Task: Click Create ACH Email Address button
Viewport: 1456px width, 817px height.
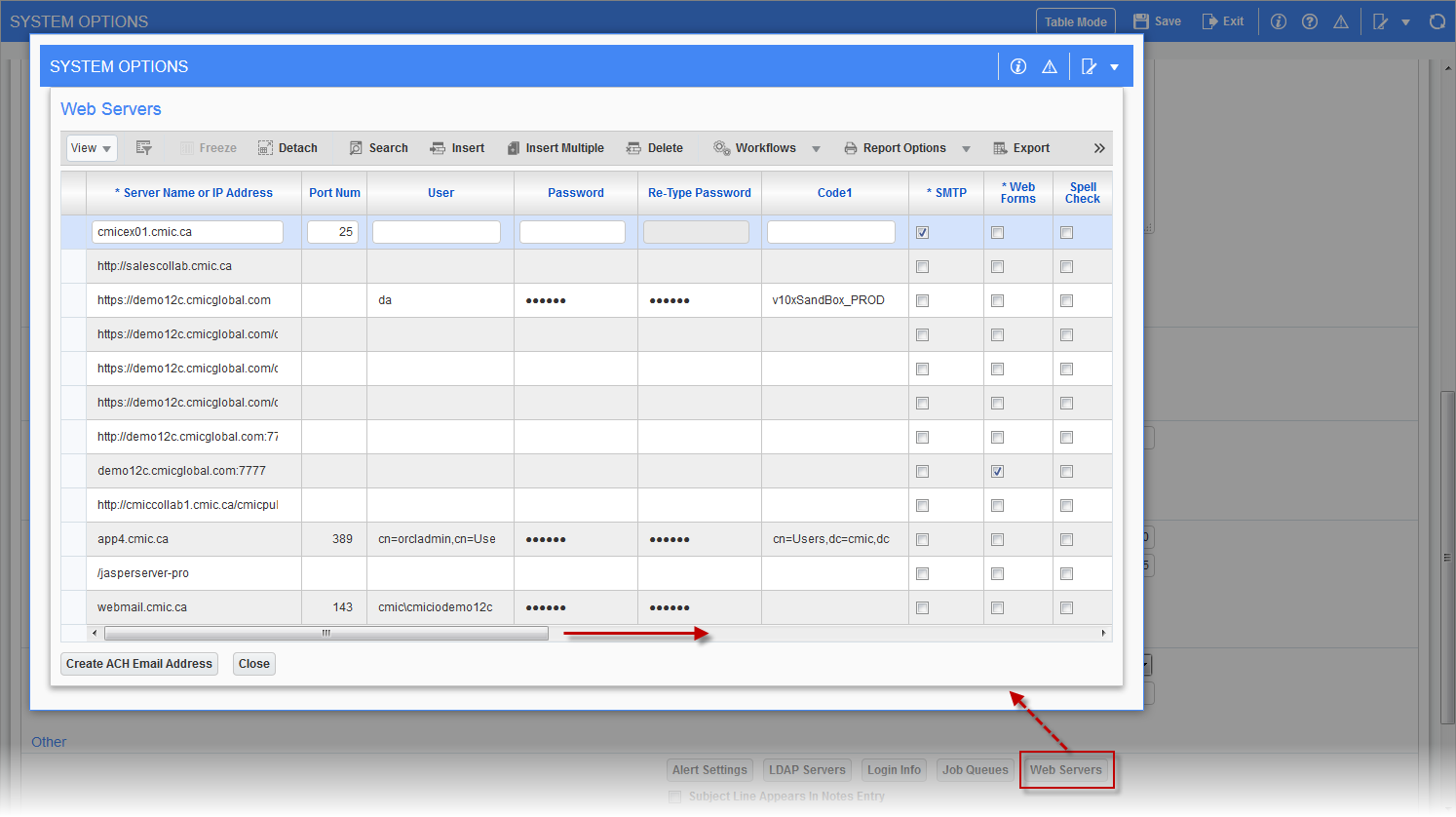Action: pyautogui.click(x=139, y=664)
